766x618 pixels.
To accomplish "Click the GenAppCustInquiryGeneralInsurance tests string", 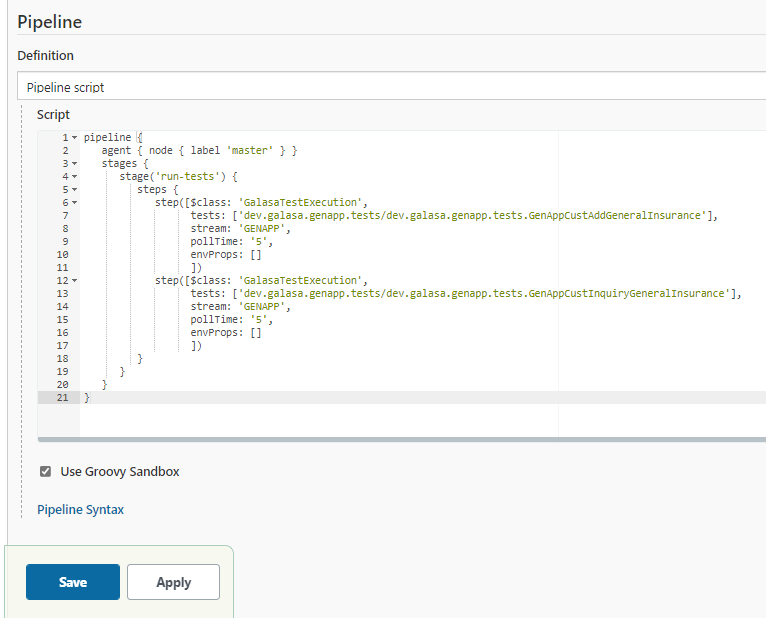I will point(484,294).
